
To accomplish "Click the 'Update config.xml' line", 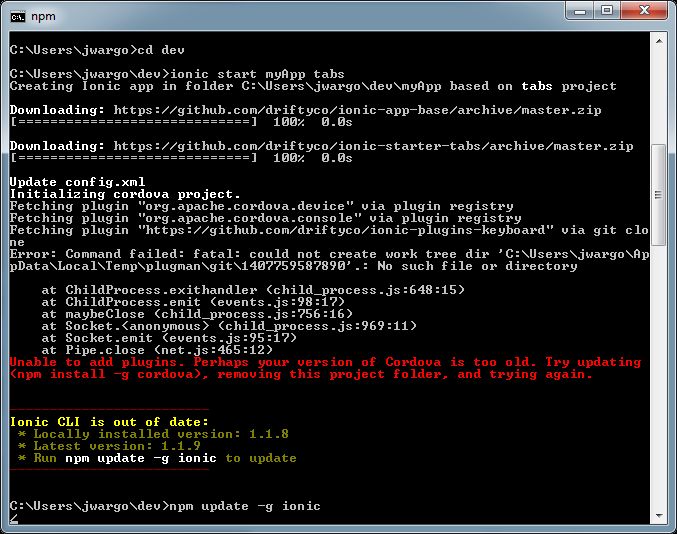I will pos(77,182).
